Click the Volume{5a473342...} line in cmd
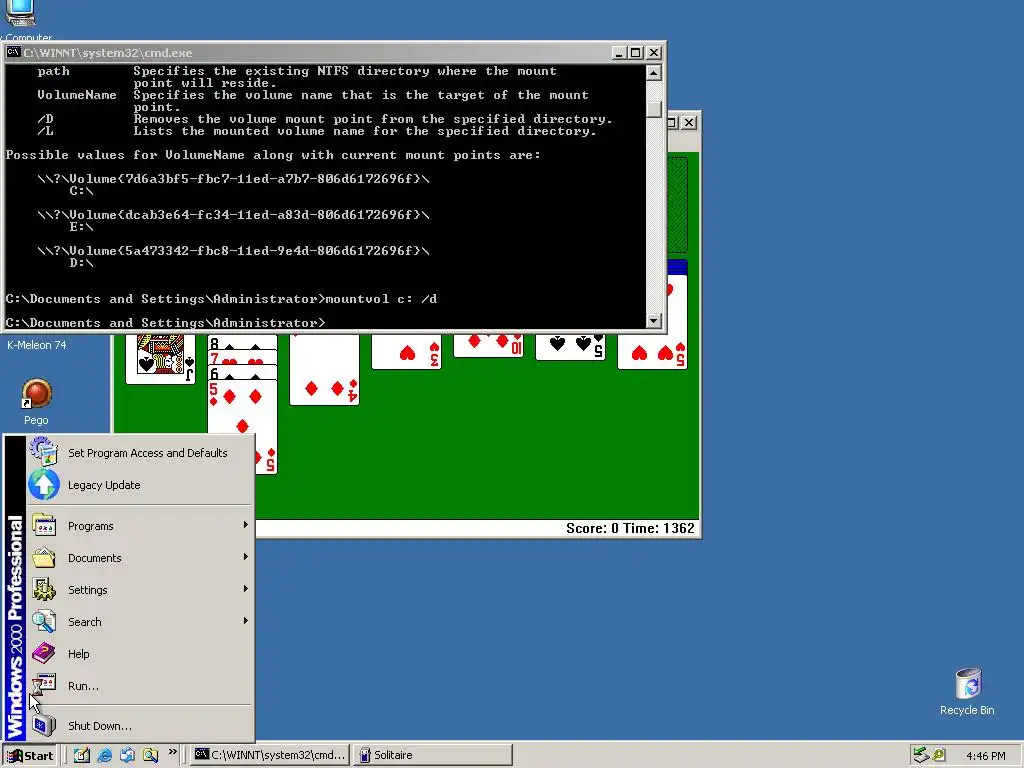The image size is (1024, 768). tap(233, 250)
